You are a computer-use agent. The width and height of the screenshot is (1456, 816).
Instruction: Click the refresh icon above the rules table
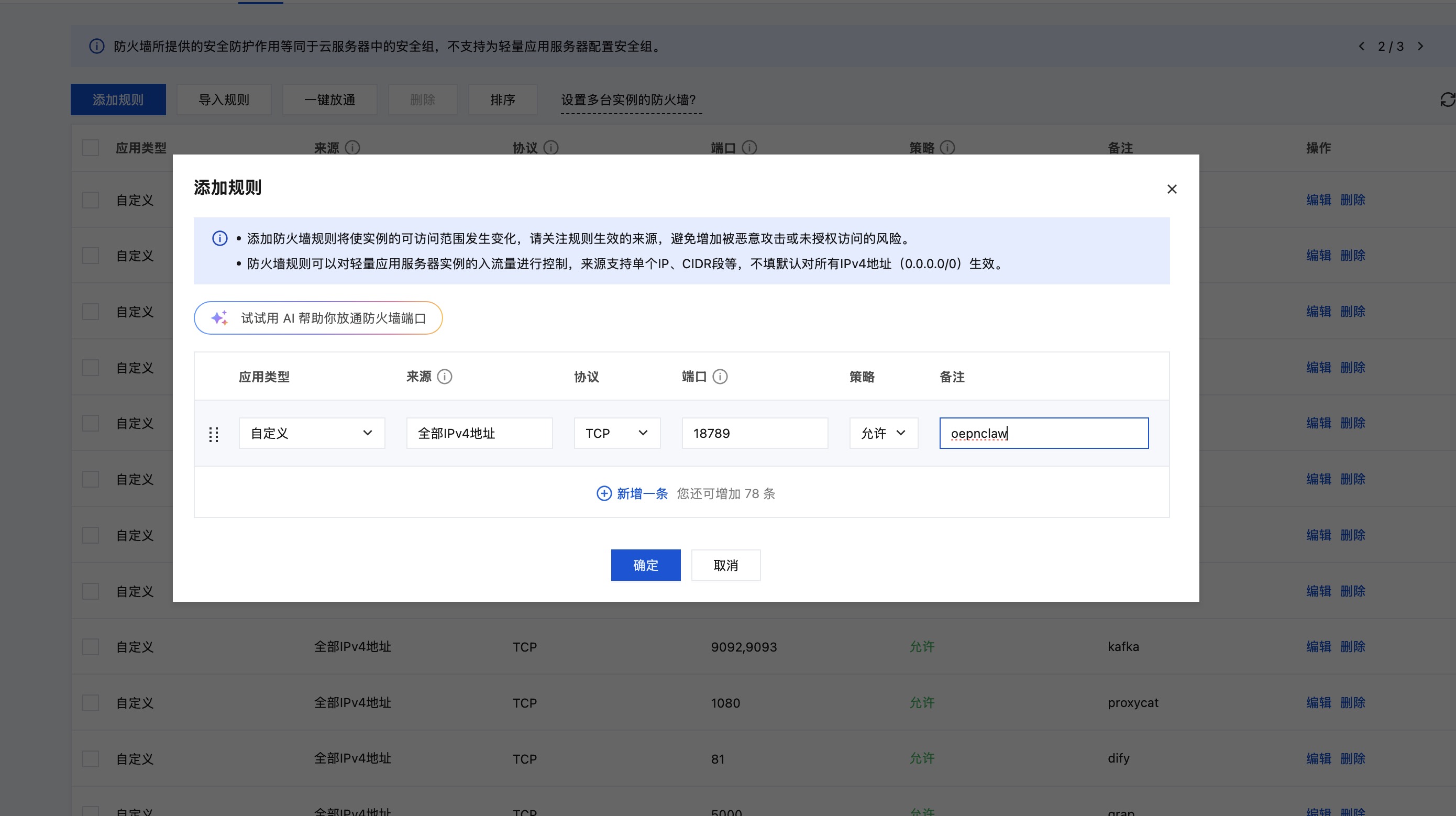pos(1447,100)
